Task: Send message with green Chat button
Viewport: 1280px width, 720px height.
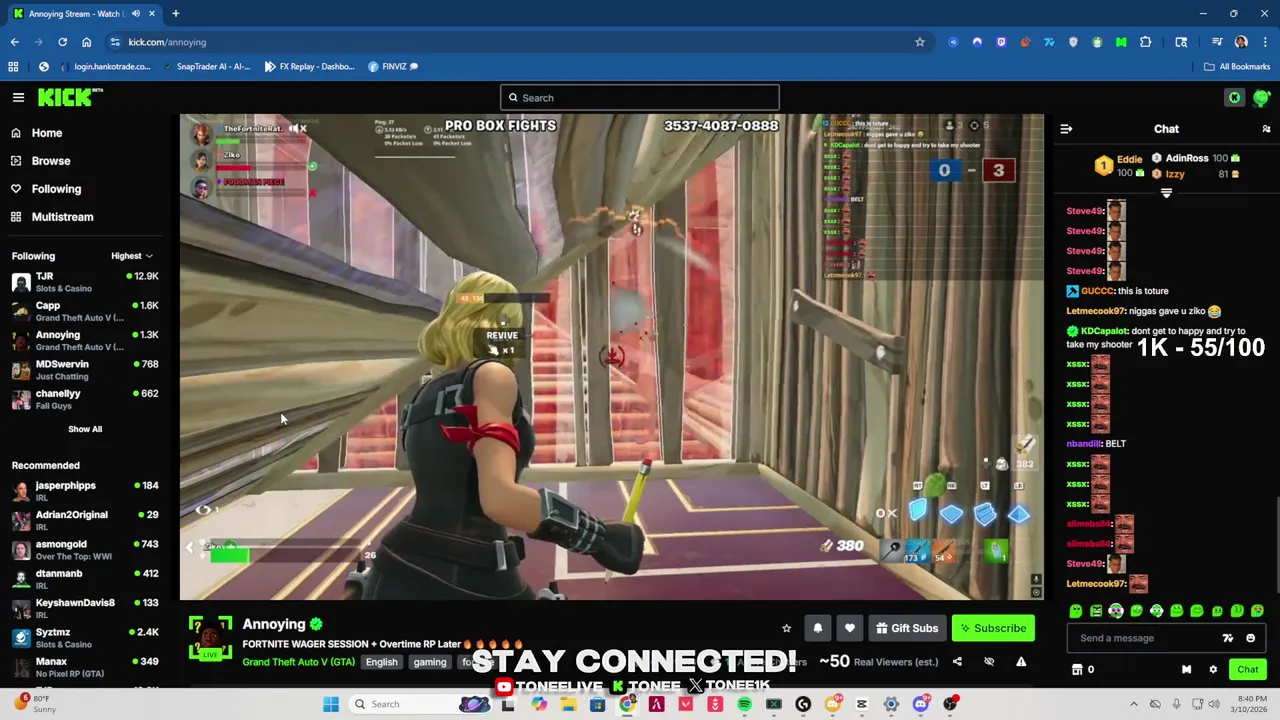Action: point(1248,669)
